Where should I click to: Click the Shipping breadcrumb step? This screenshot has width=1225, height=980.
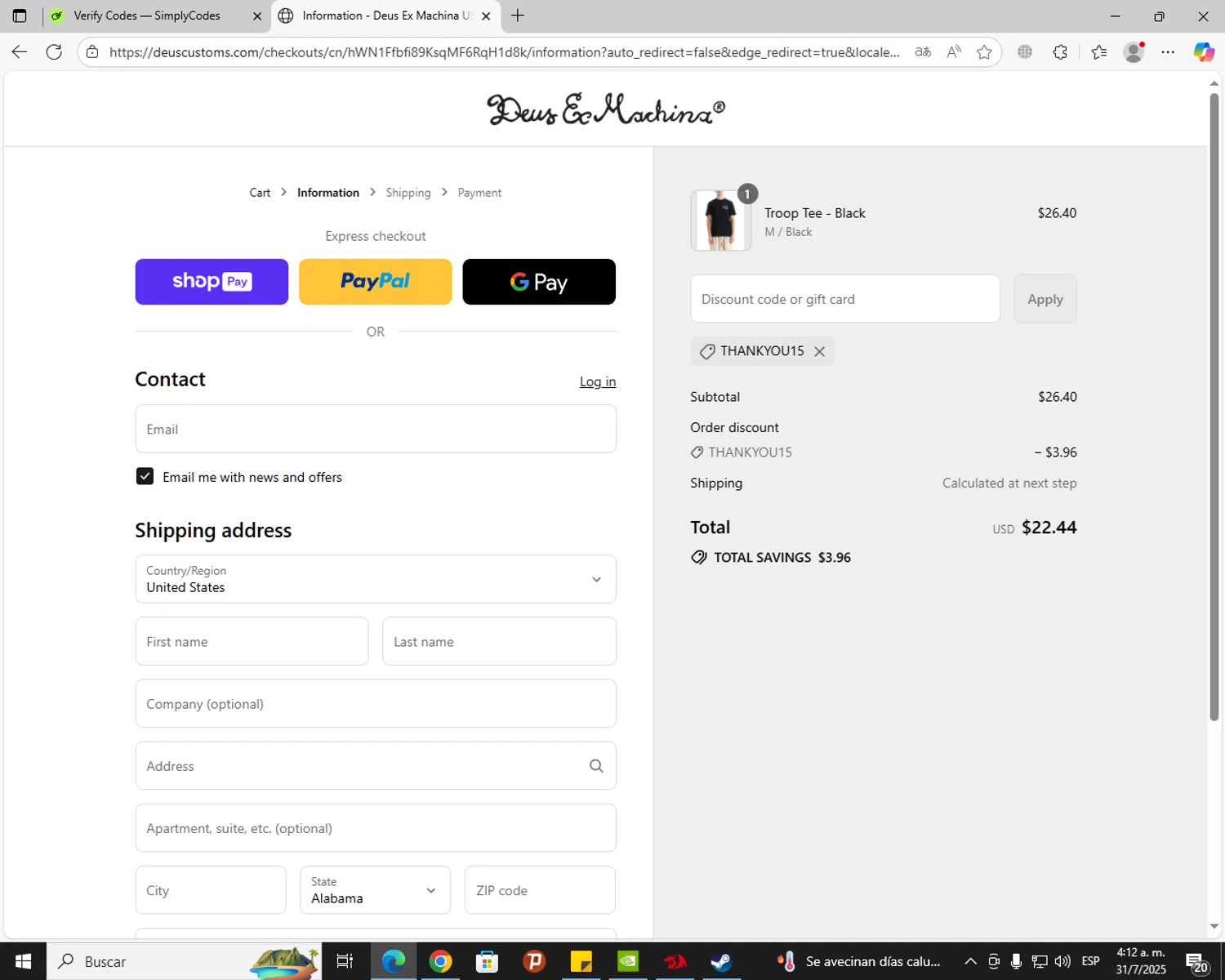click(408, 193)
